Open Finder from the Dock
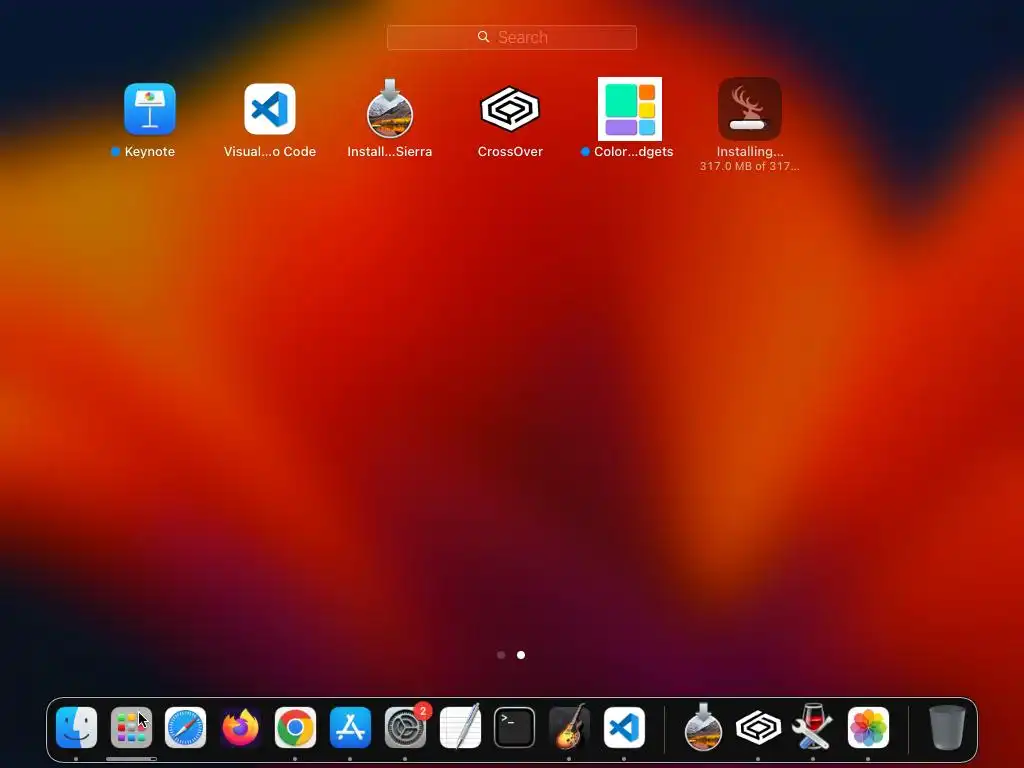Image resolution: width=1024 pixels, height=768 pixels. 76,728
